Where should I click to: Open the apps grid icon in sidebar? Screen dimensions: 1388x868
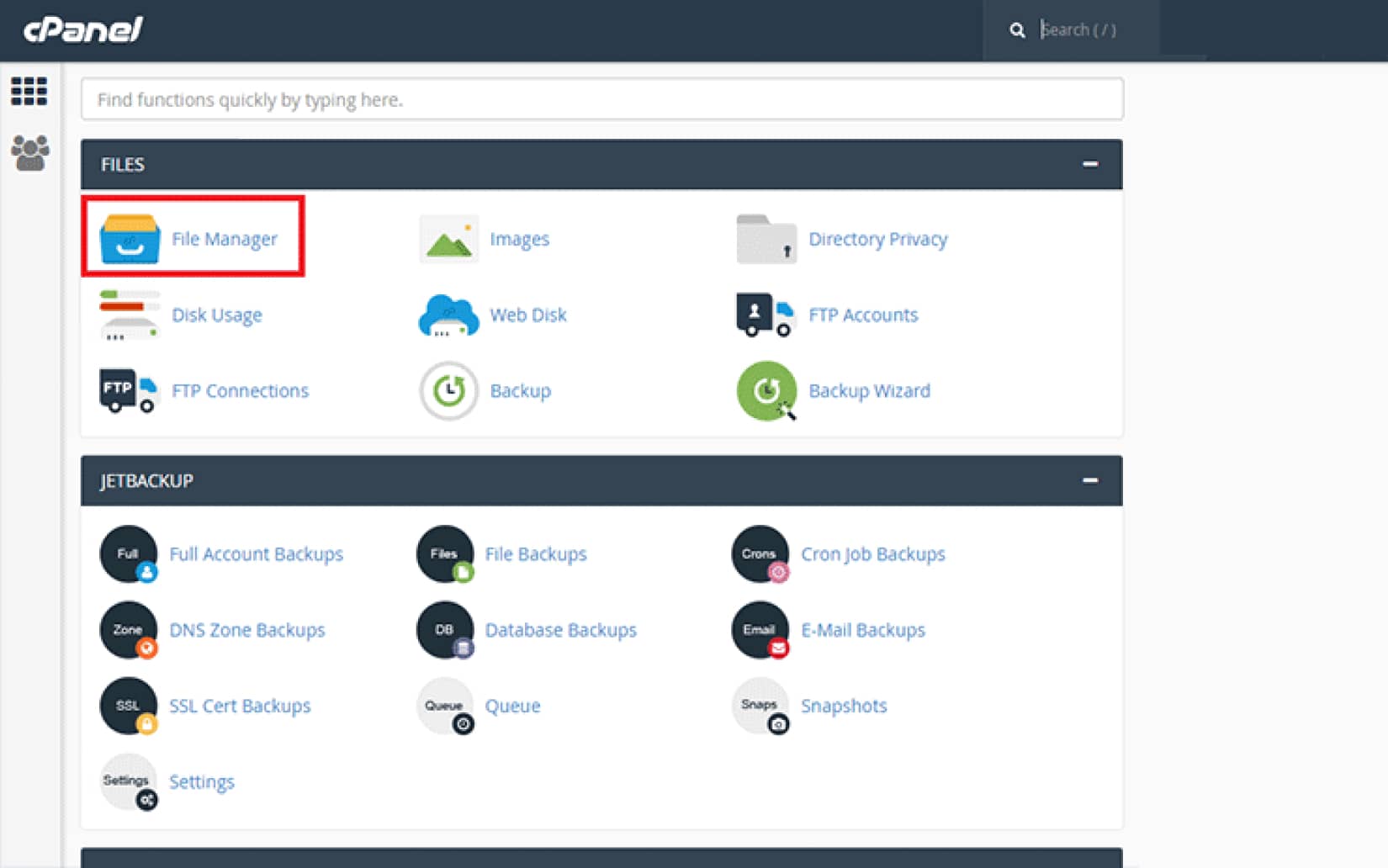(28, 91)
